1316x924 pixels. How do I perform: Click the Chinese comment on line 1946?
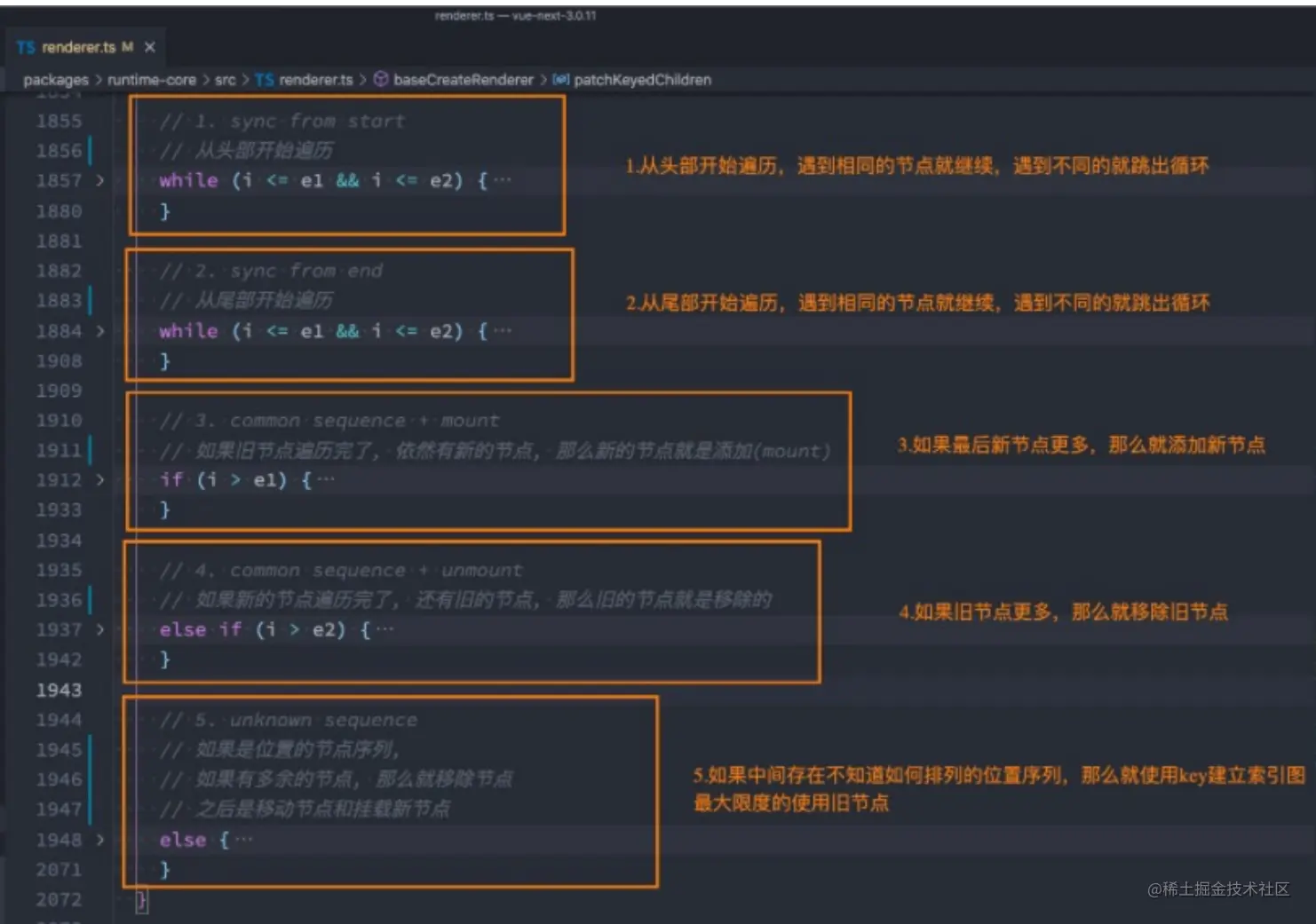(337, 779)
